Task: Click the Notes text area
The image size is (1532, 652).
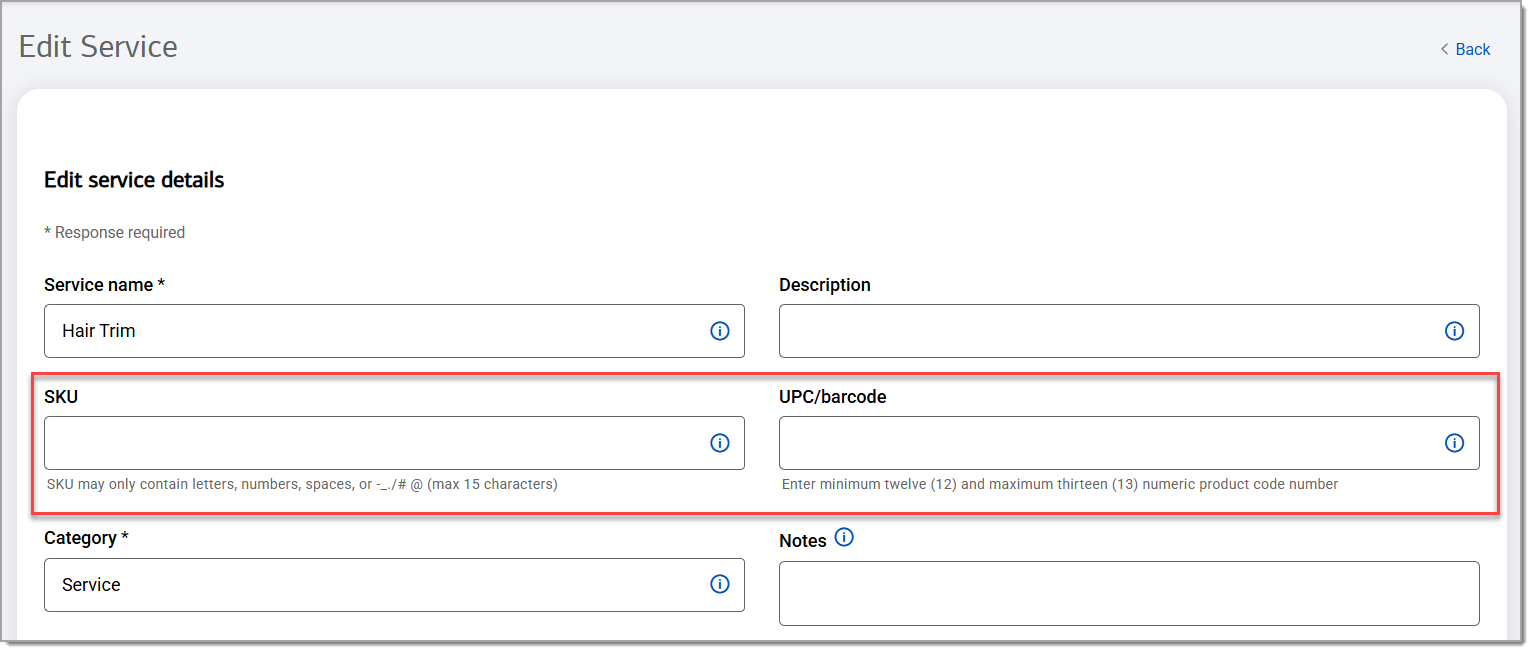Action: point(1129,593)
